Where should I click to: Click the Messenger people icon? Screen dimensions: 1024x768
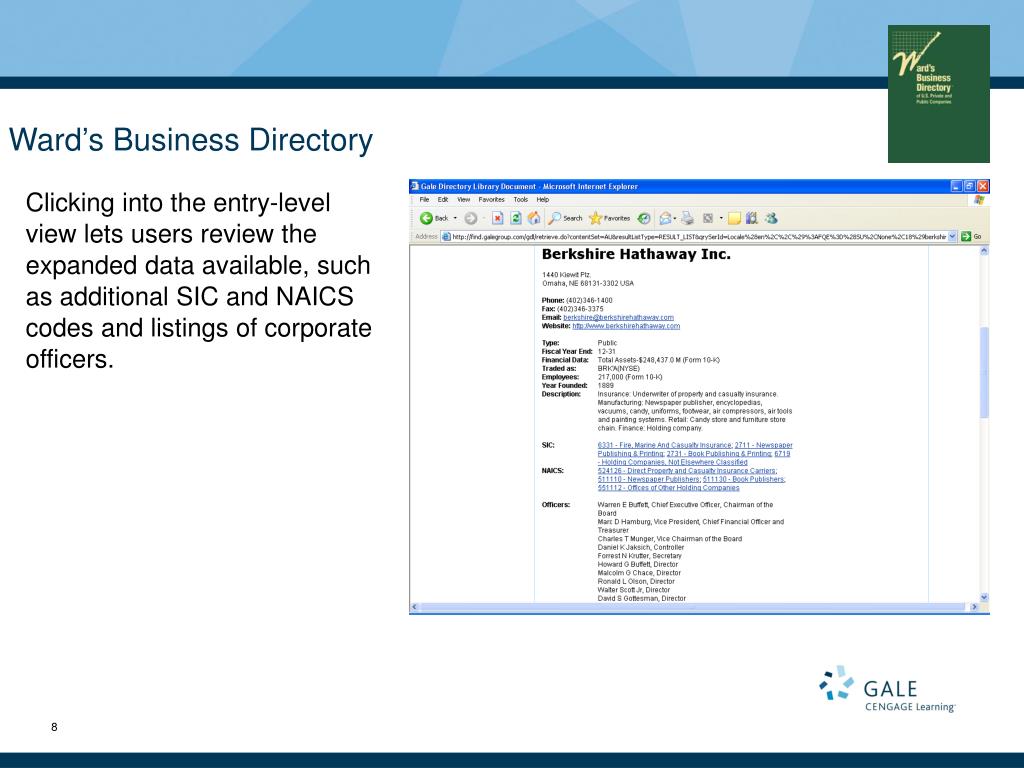tap(771, 218)
